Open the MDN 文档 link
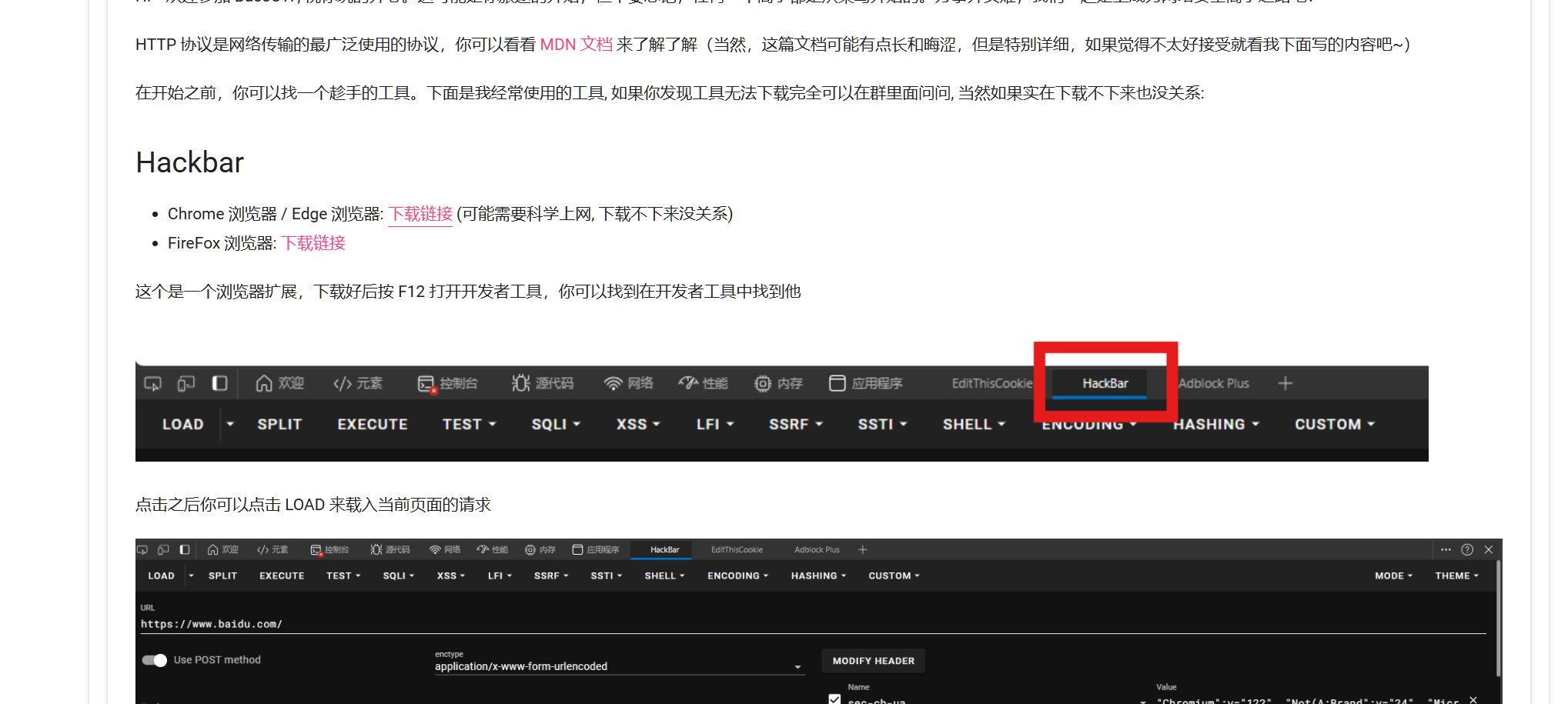The image size is (1568, 704). (576, 45)
